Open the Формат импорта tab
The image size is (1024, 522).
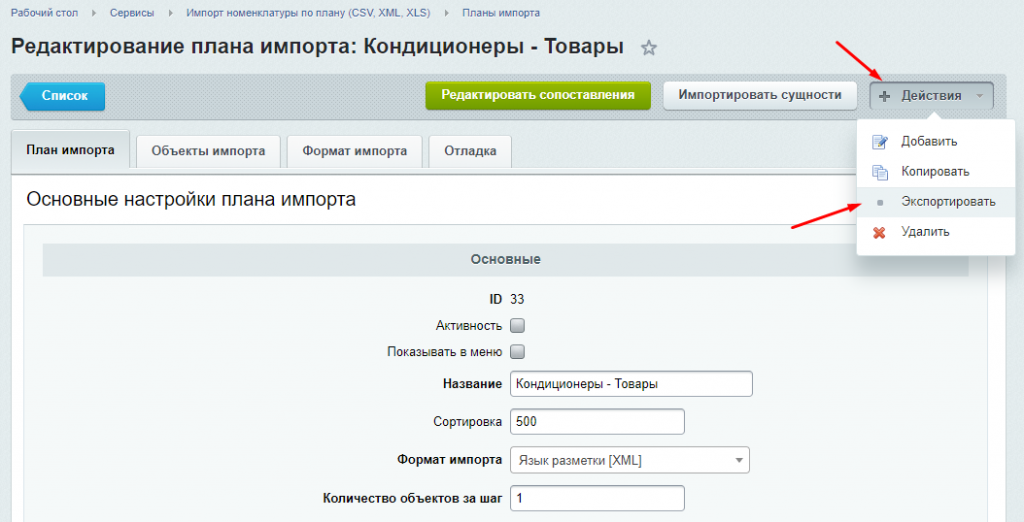pyautogui.click(x=355, y=151)
